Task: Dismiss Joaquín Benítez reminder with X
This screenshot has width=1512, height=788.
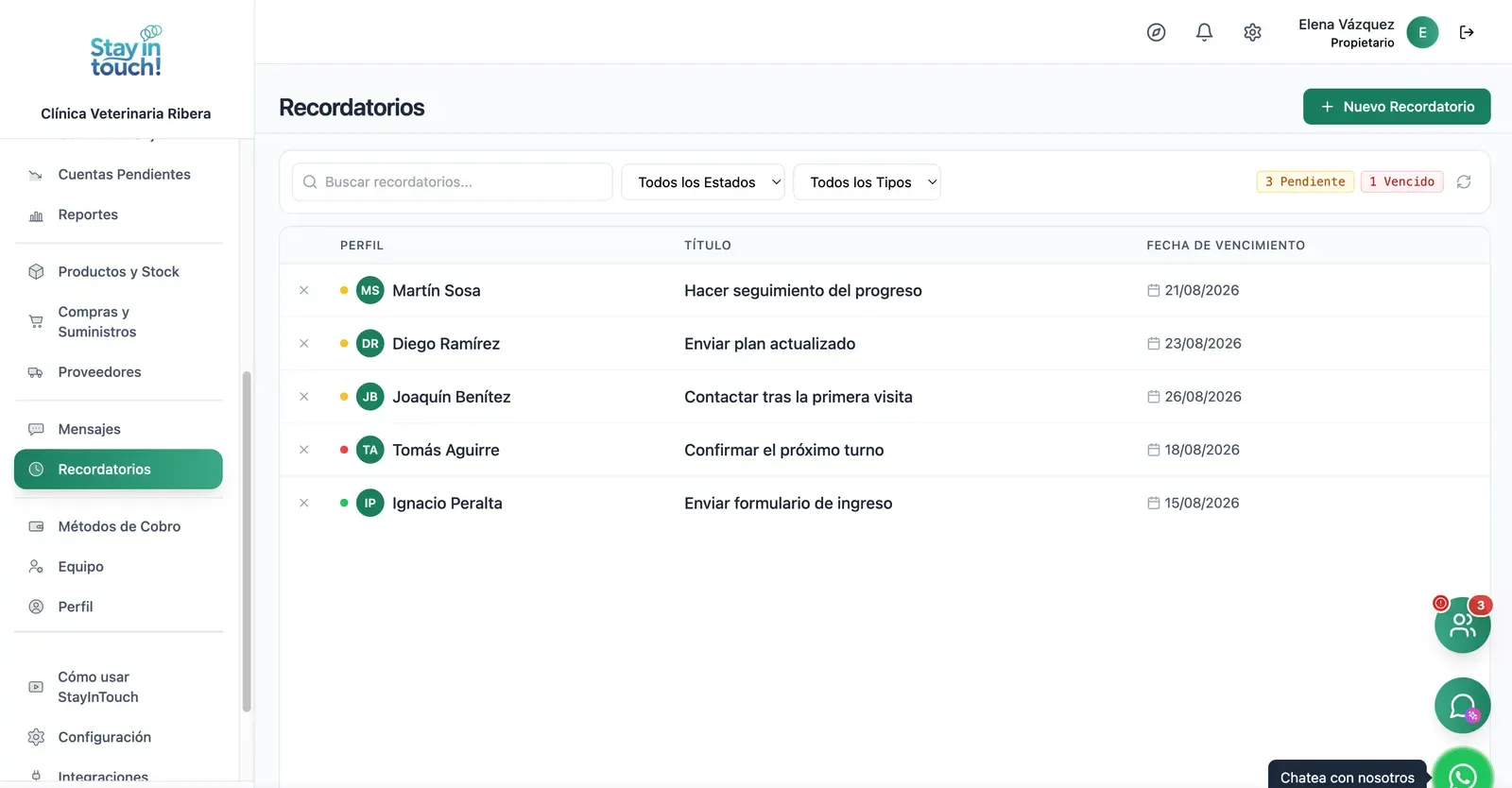Action: click(x=304, y=397)
